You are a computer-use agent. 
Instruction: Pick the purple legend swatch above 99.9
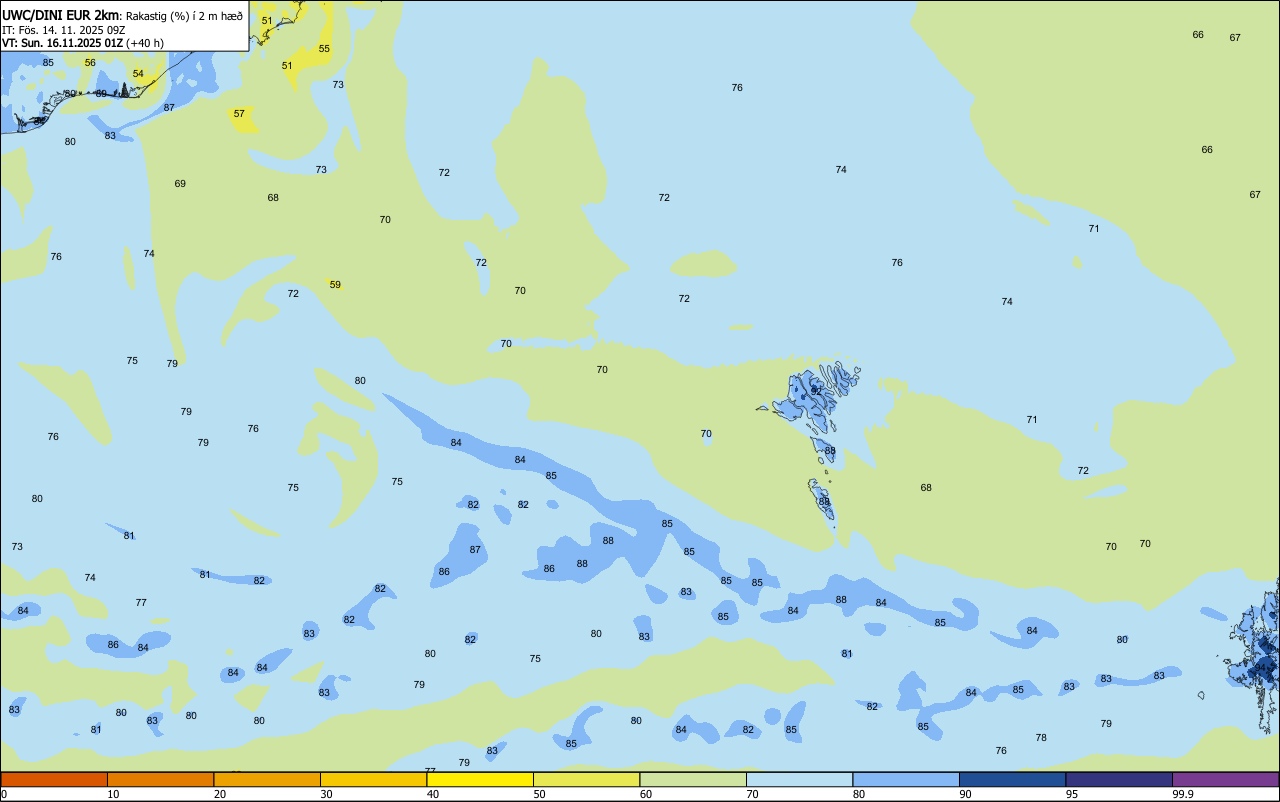[x=1225, y=779]
